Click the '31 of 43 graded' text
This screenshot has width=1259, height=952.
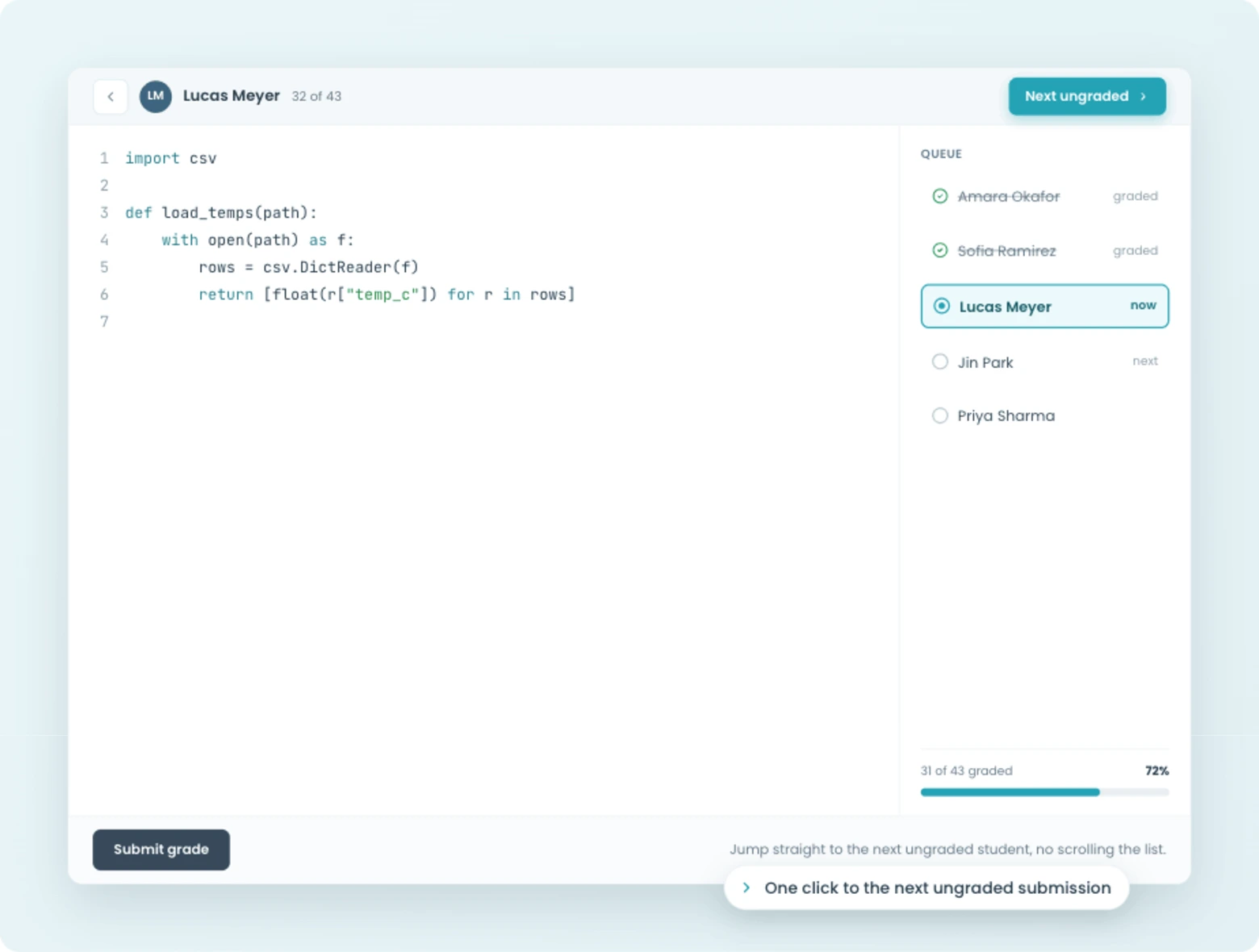(x=966, y=770)
